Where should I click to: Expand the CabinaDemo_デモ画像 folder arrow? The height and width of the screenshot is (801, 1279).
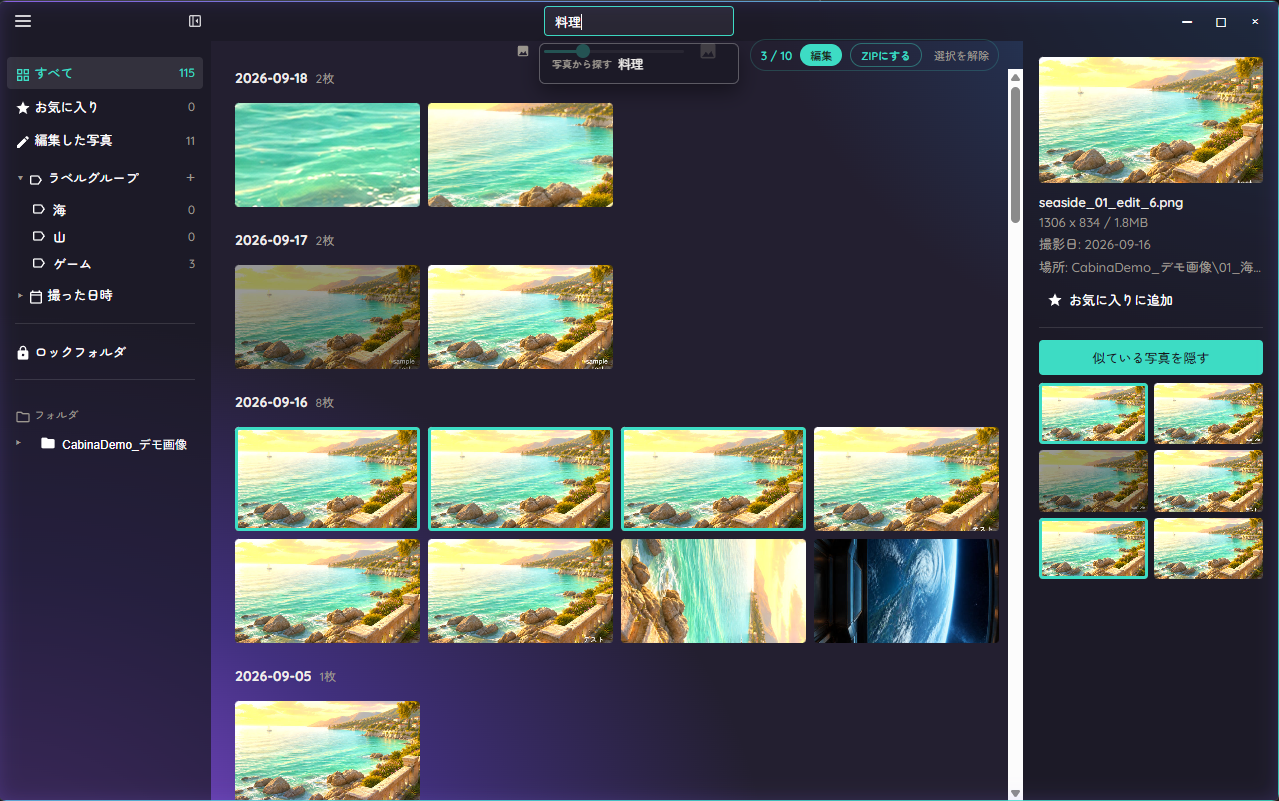point(18,443)
